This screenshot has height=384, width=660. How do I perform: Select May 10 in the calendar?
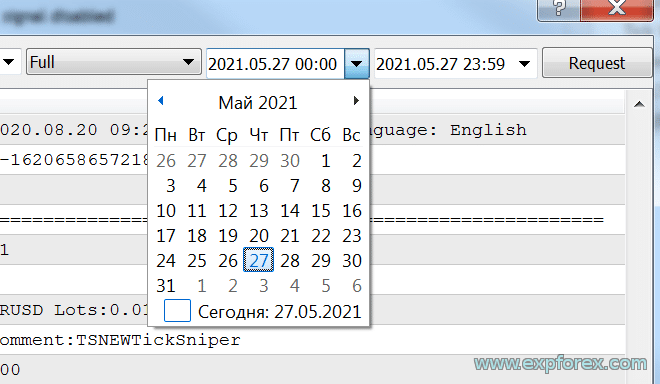[x=166, y=211]
